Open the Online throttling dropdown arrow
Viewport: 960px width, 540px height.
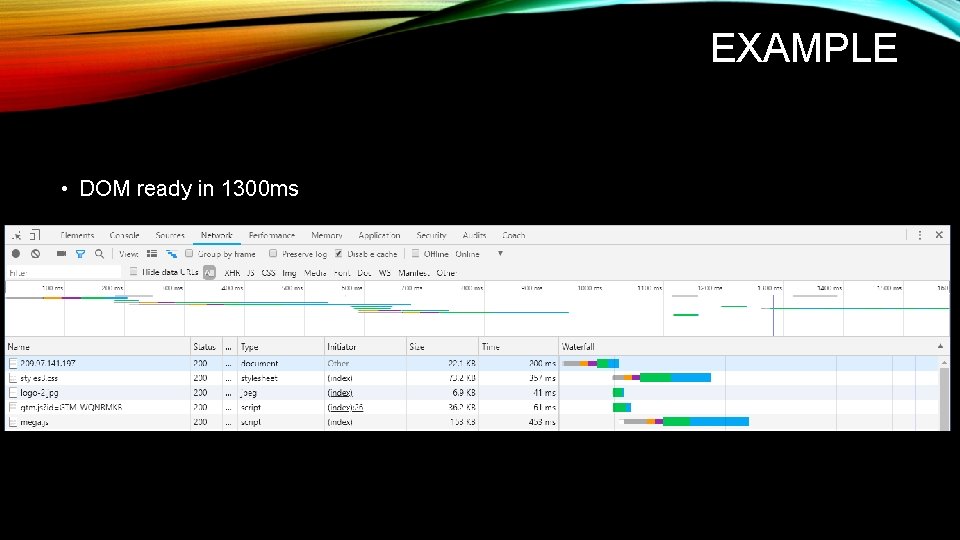(x=500, y=253)
